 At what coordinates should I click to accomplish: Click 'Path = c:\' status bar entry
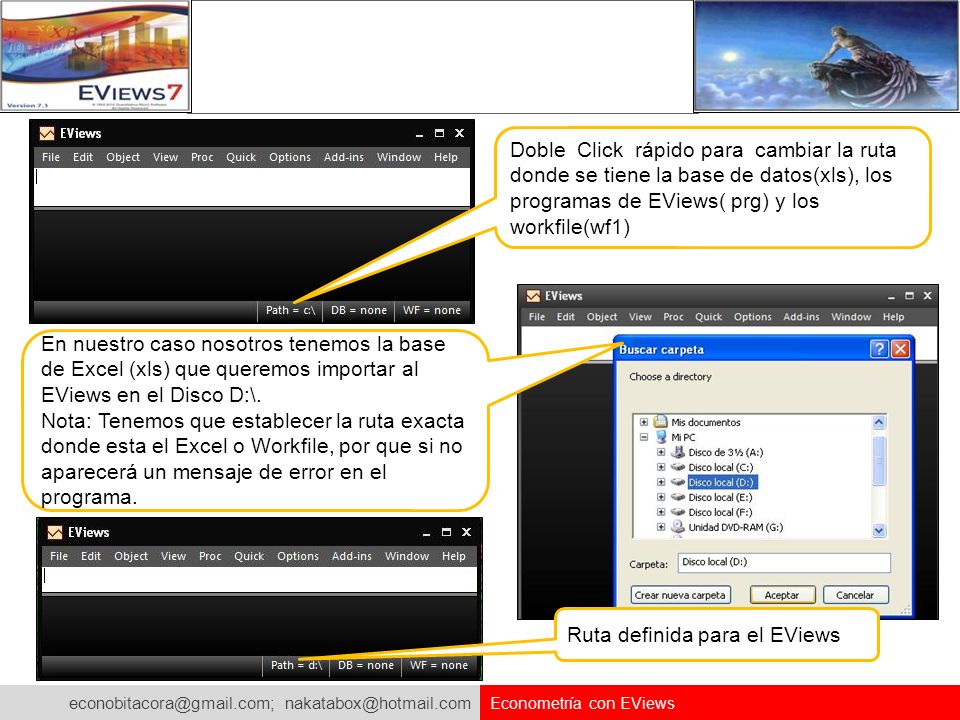tap(290, 310)
